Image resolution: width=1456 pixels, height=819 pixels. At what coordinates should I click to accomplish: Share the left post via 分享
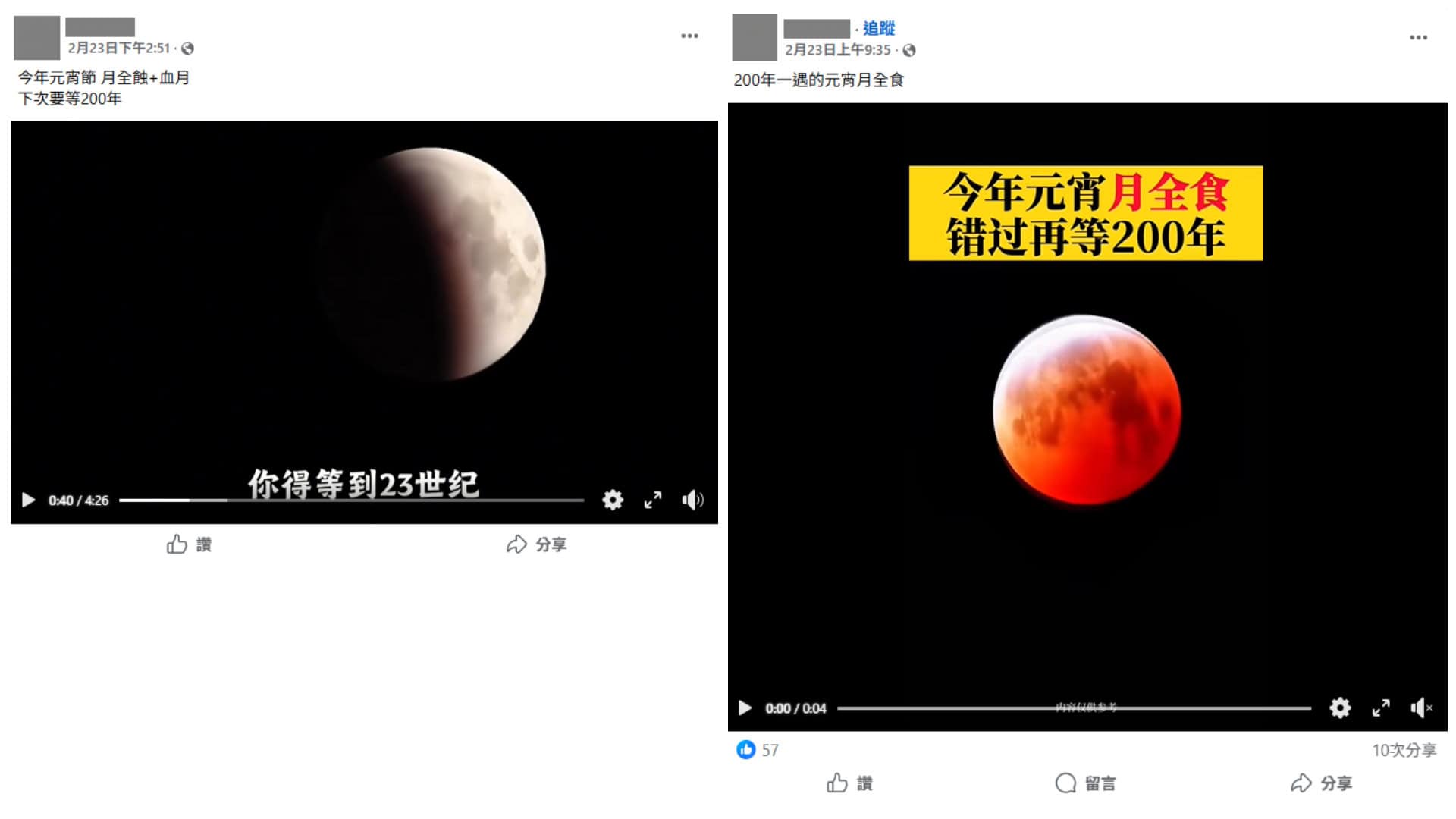[x=537, y=544]
